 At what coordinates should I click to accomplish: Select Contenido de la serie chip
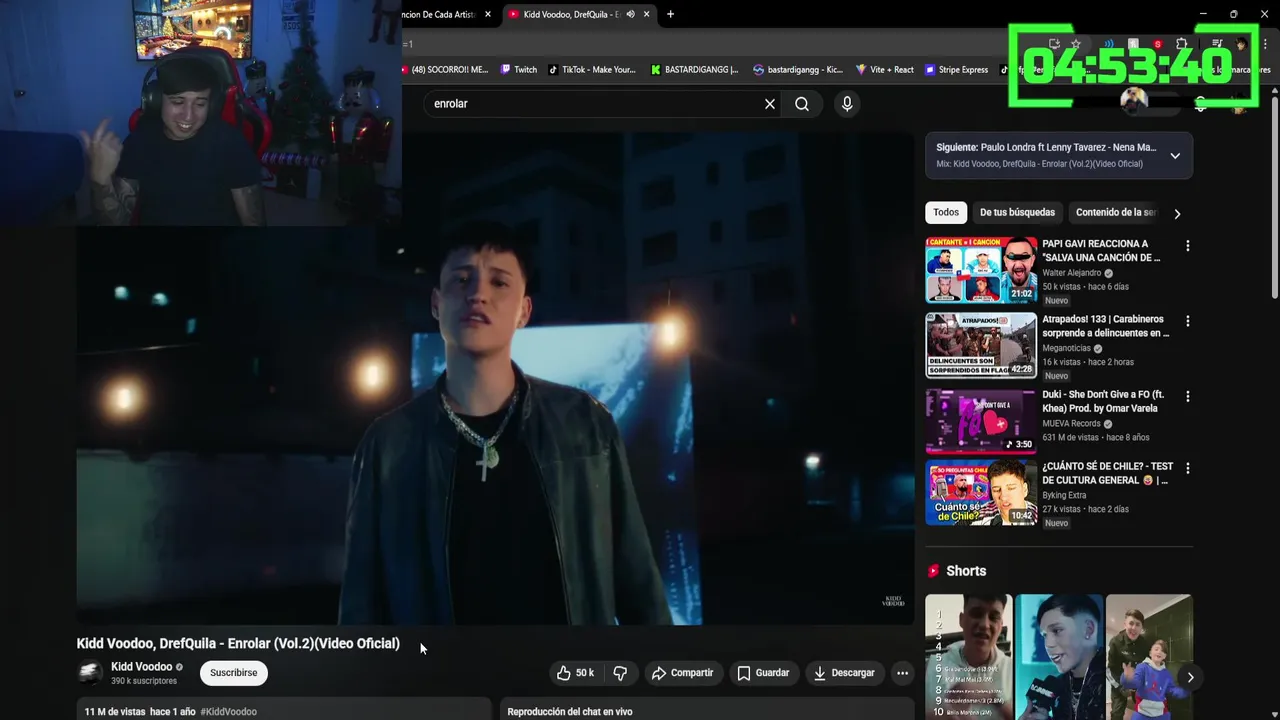tap(1115, 212)
